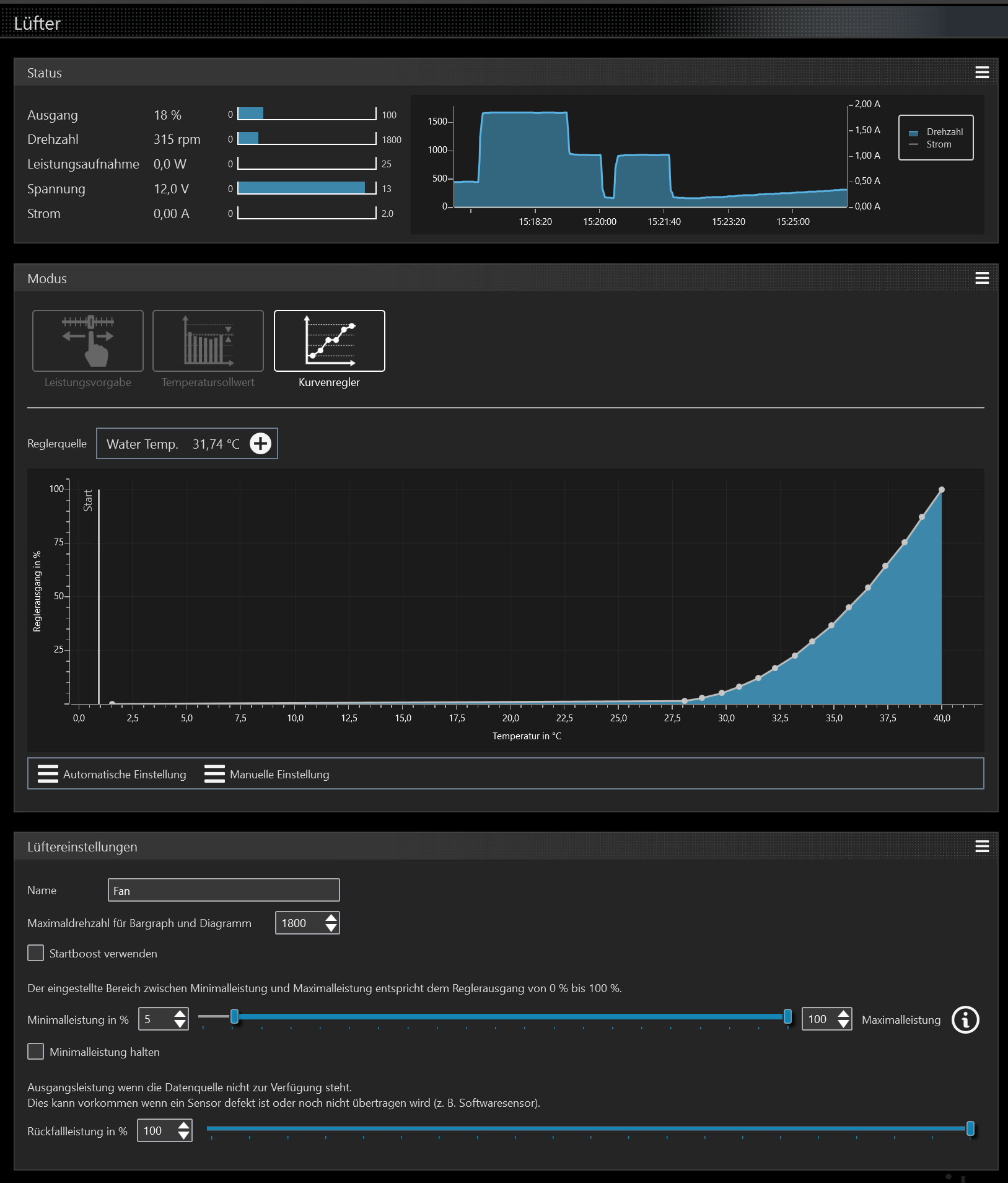Select the Temperatursollwert mode icon
Screen dimensions: 1008x1183
point(208,341)
